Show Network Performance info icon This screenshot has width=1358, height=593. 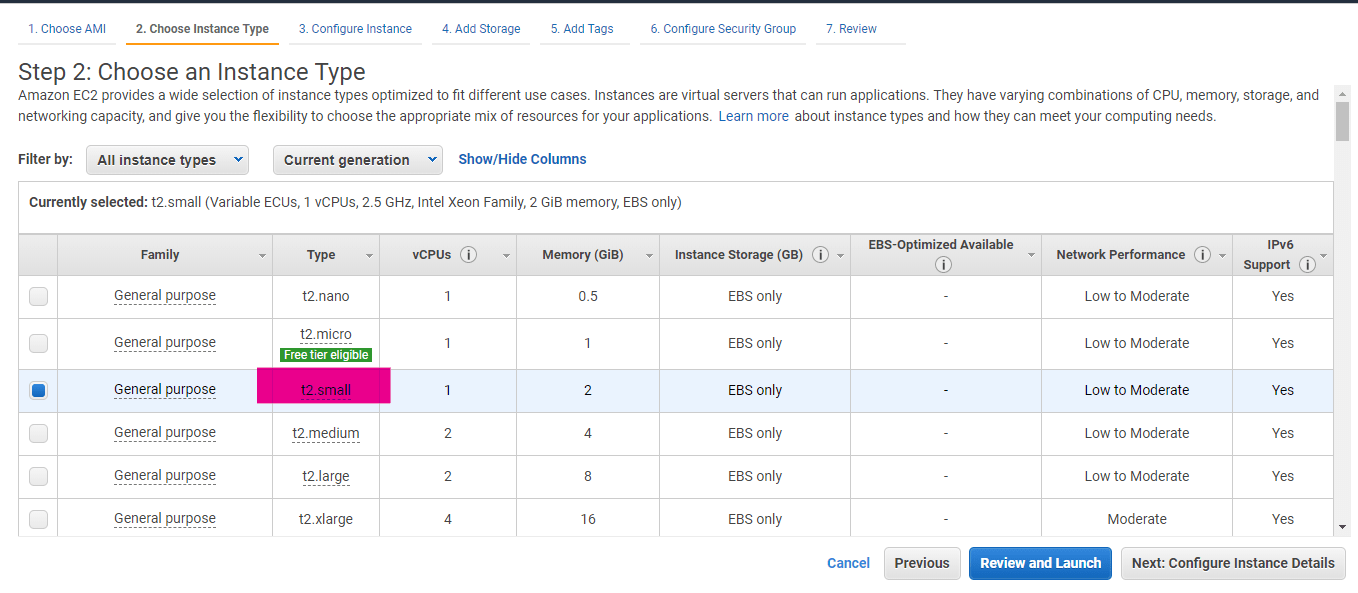tap(1203, 255)
